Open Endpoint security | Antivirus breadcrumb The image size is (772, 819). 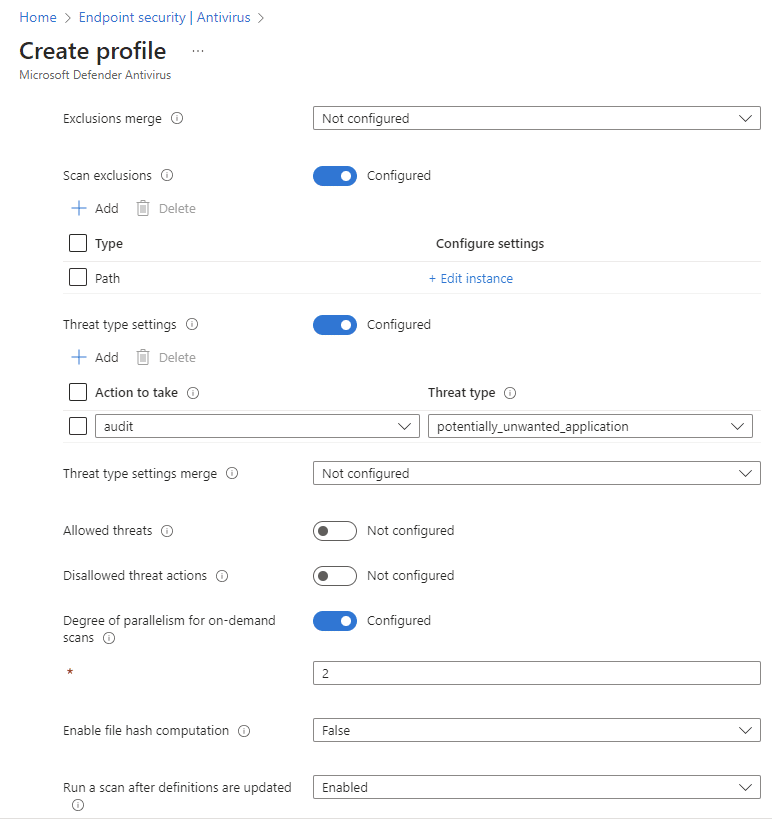(x=165, y=17)
